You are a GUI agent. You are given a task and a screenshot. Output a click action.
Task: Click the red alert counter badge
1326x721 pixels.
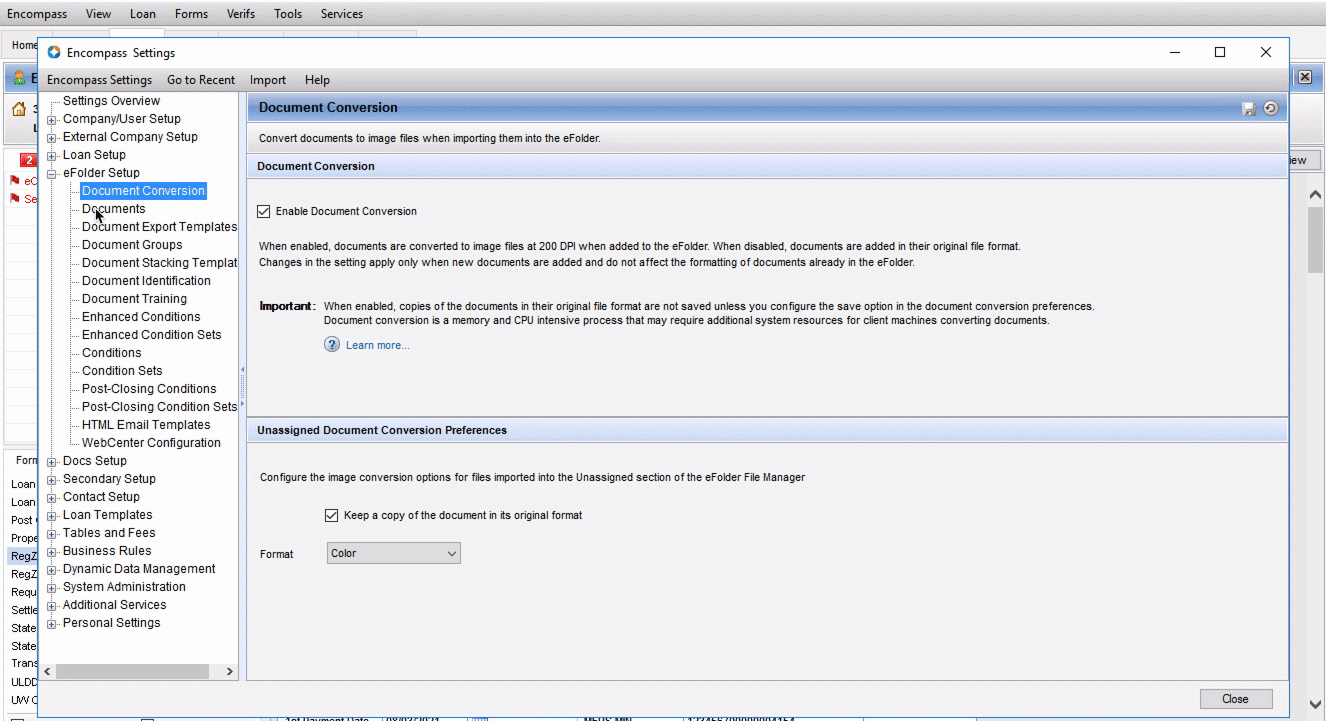click(28, 160)
